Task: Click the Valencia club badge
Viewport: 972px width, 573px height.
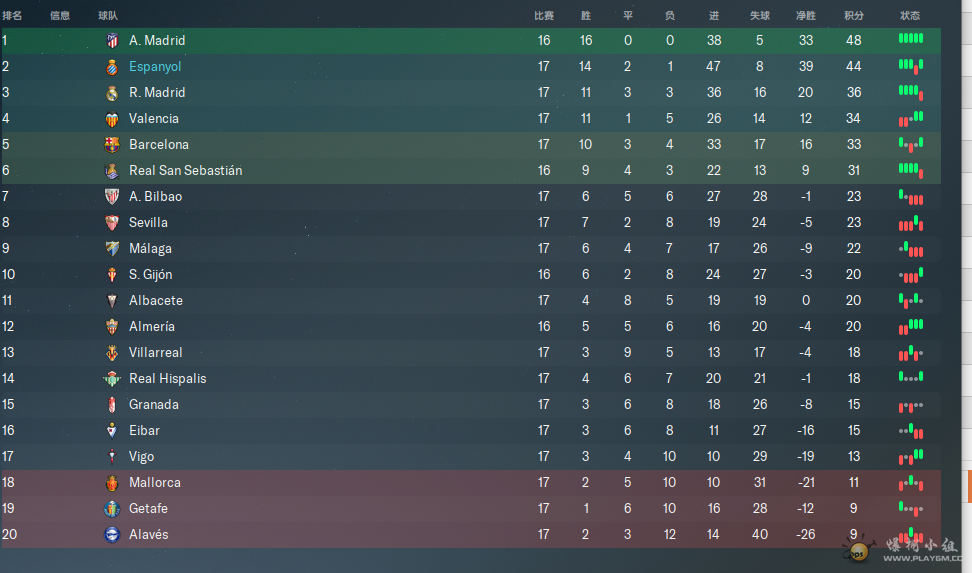Action: [112, 119]
